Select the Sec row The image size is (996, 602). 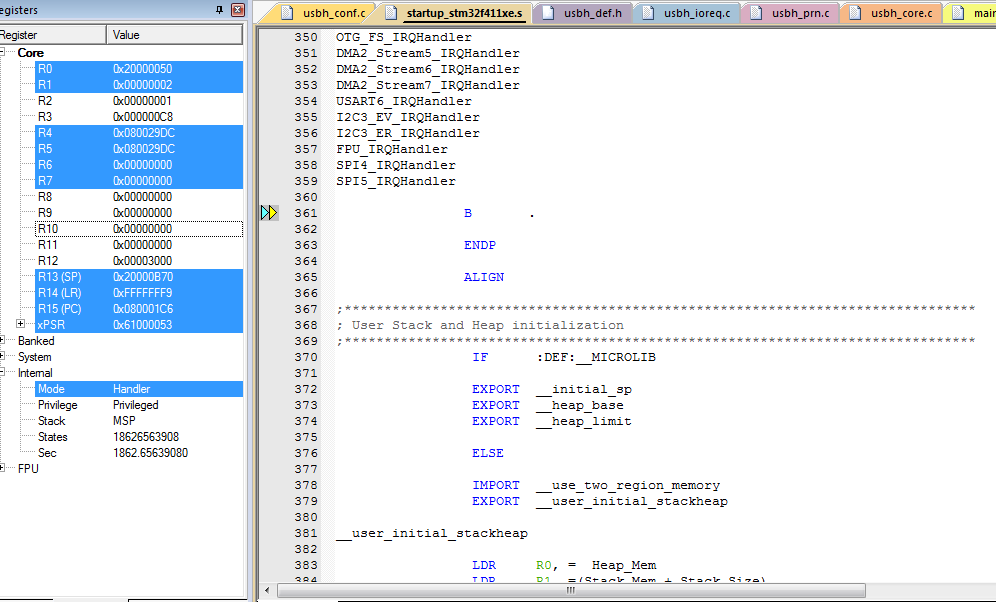[138, 453]
